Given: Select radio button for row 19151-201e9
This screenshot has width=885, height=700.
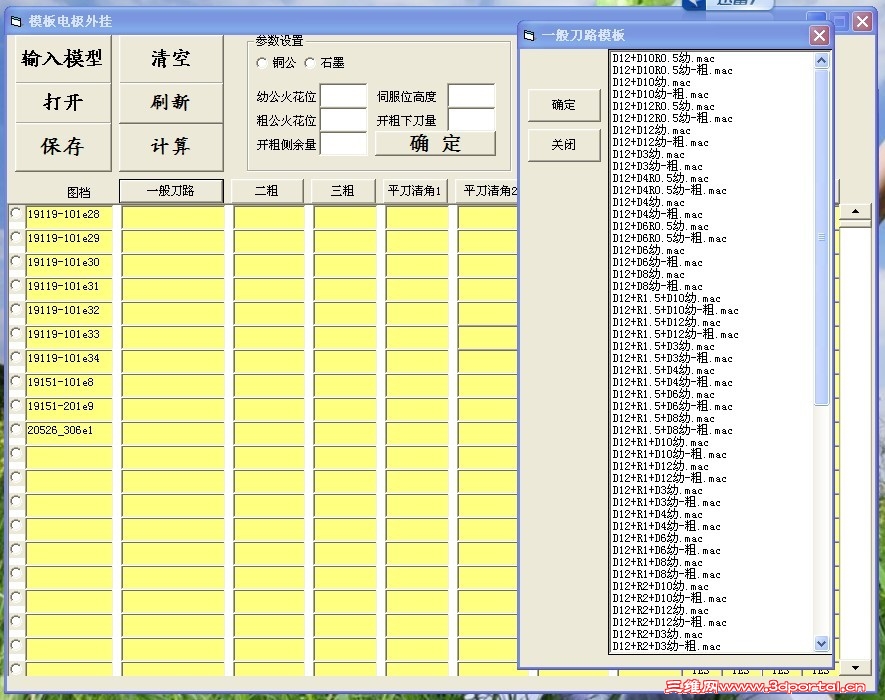Looking at the screenshot, I should click(16, 405).
